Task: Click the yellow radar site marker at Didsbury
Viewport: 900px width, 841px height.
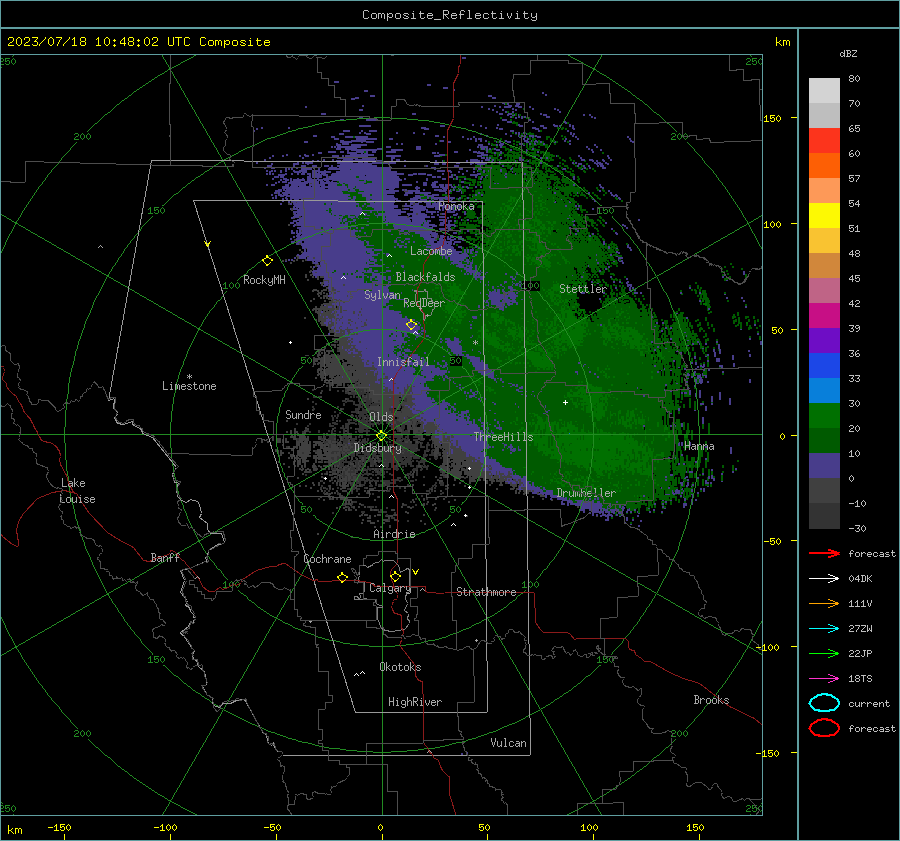Action: (x=381, y=435)
